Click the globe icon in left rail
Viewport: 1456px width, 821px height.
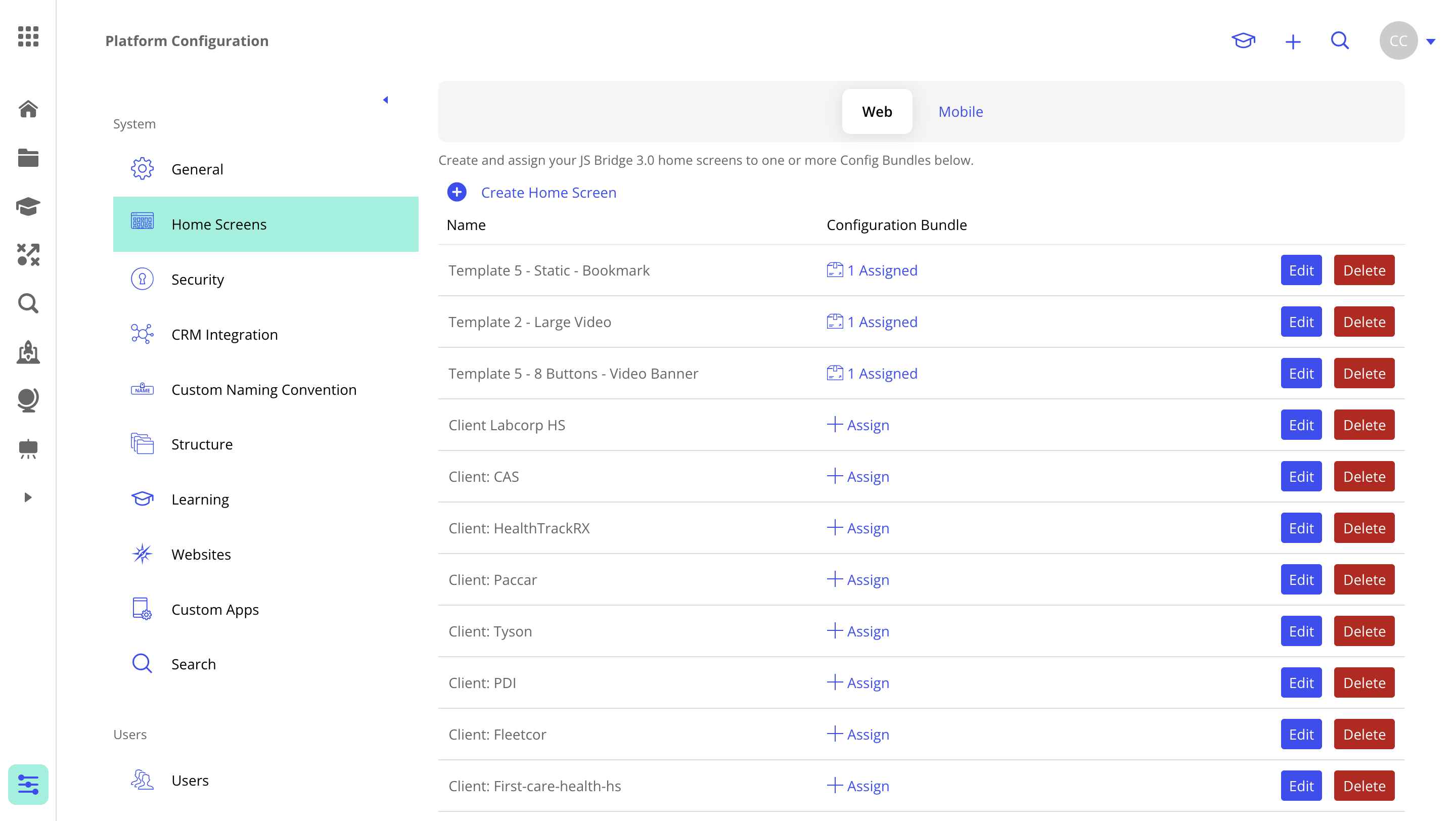pyautogui.click(x=28, y=400)
